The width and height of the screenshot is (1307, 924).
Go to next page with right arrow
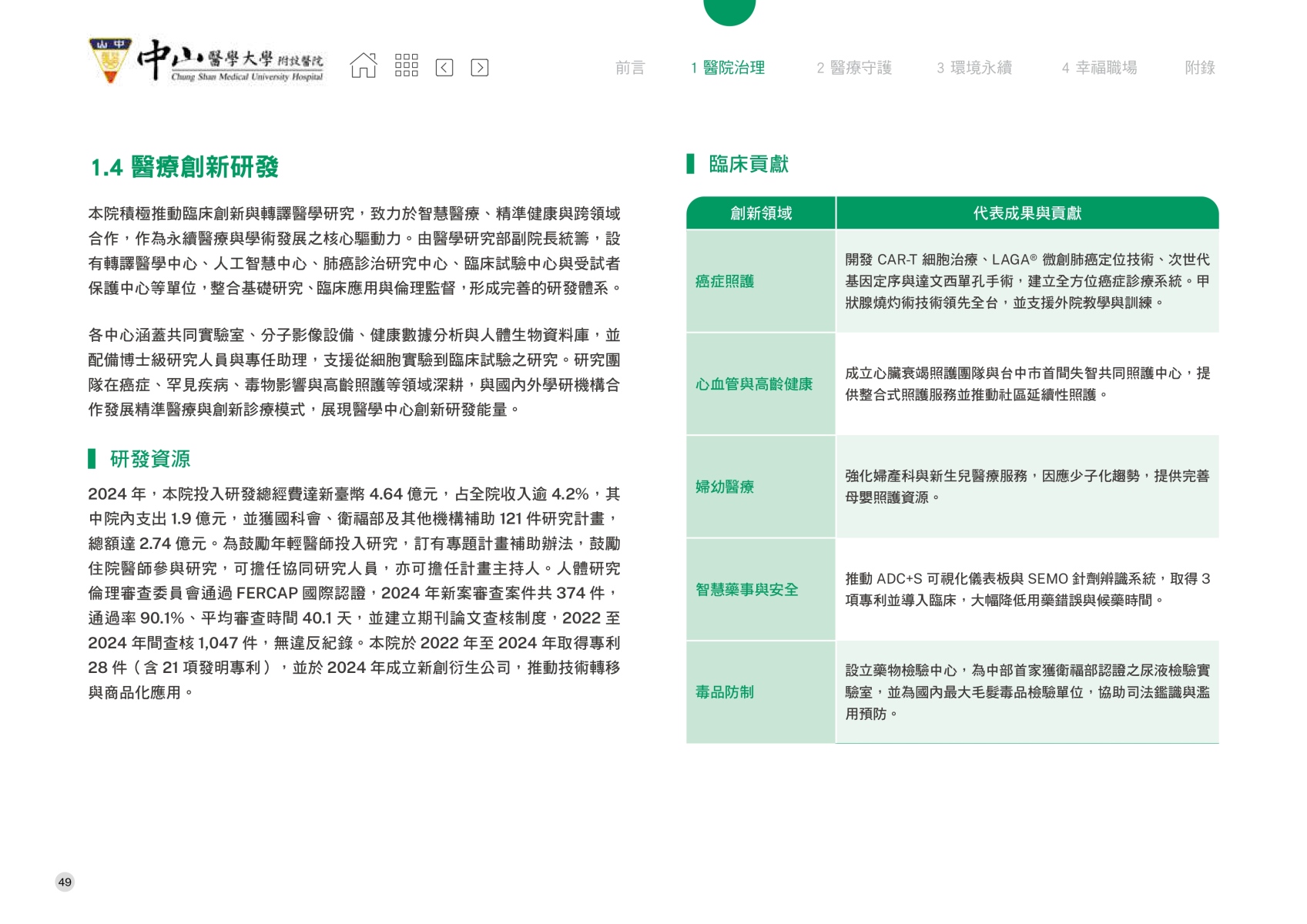(x=479, y=68)
